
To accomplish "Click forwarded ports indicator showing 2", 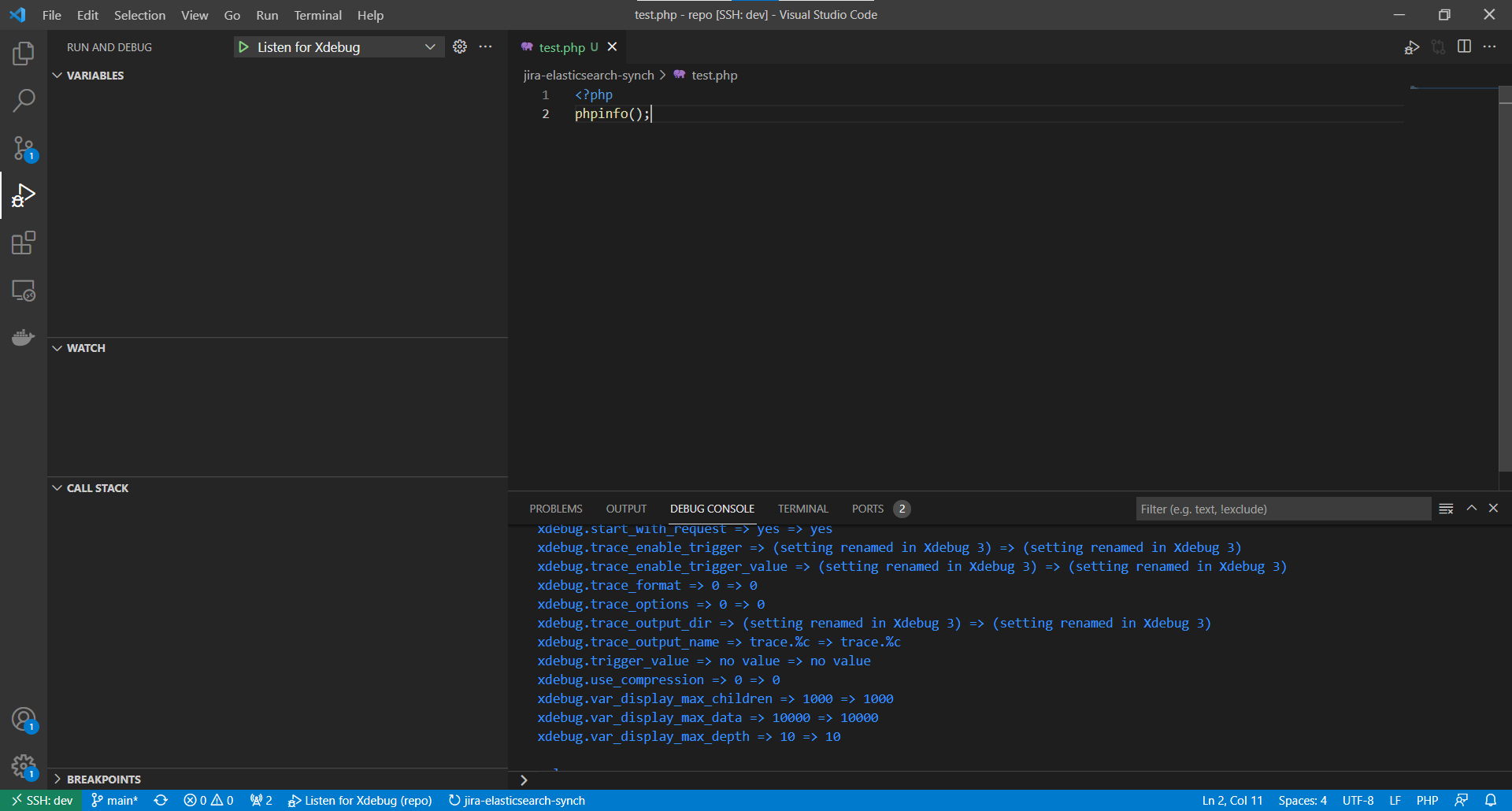I will pos(261,801).
